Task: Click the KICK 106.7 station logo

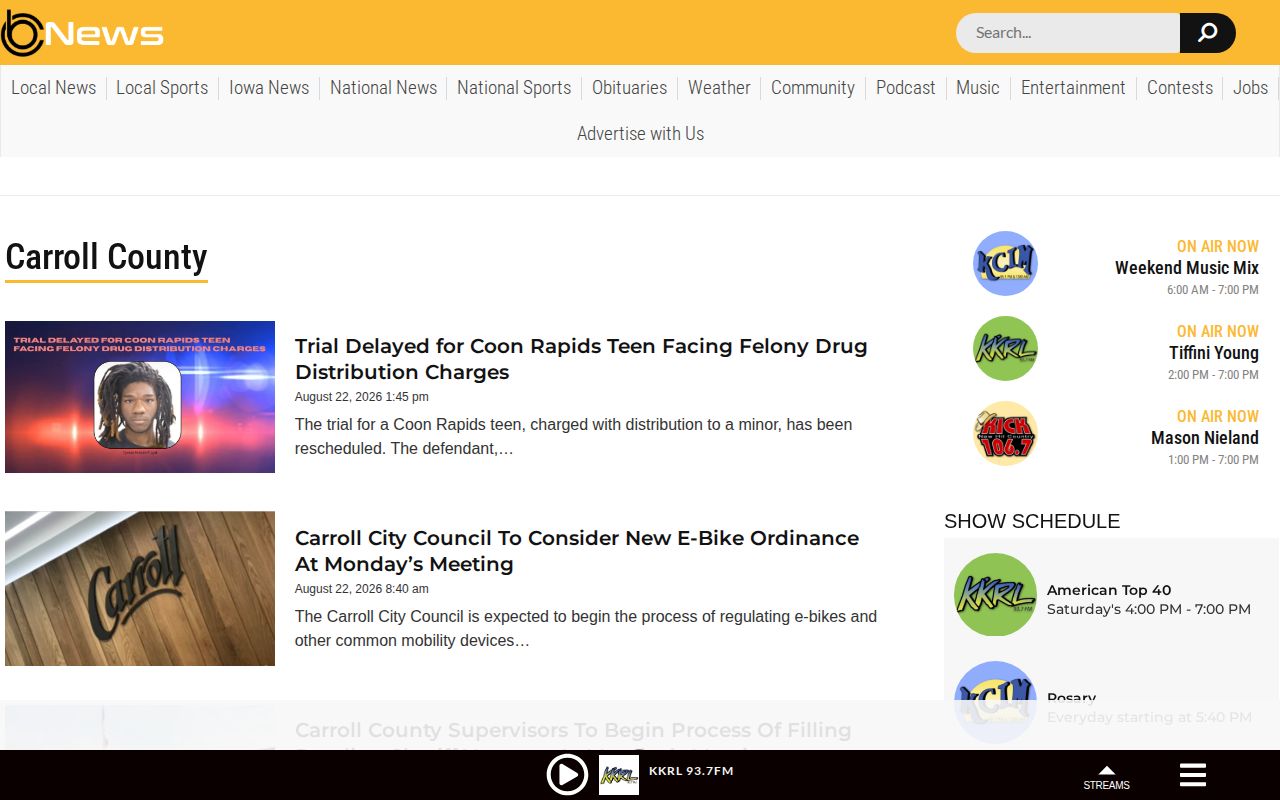Action: [1005, 433]
